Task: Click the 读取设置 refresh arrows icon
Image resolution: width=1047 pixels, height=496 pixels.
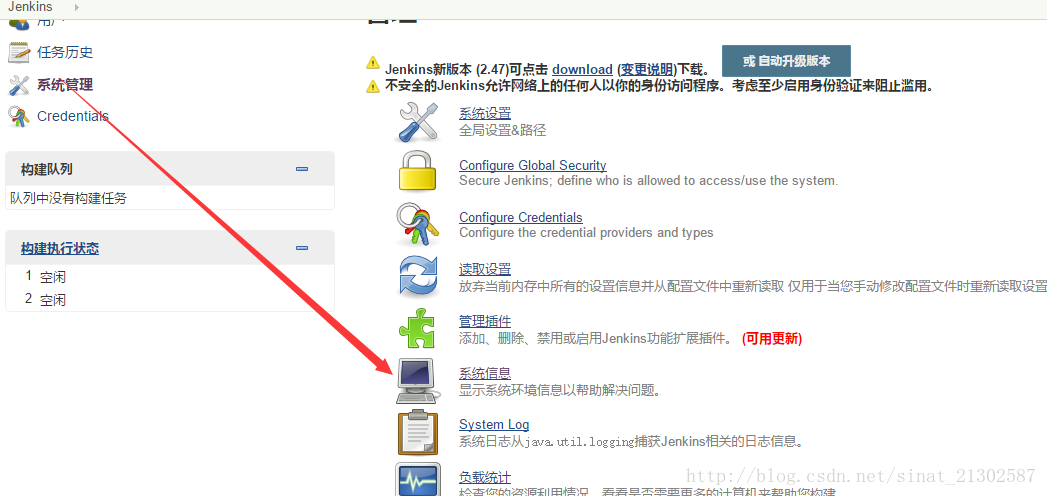Action: [x=418, y=275]
